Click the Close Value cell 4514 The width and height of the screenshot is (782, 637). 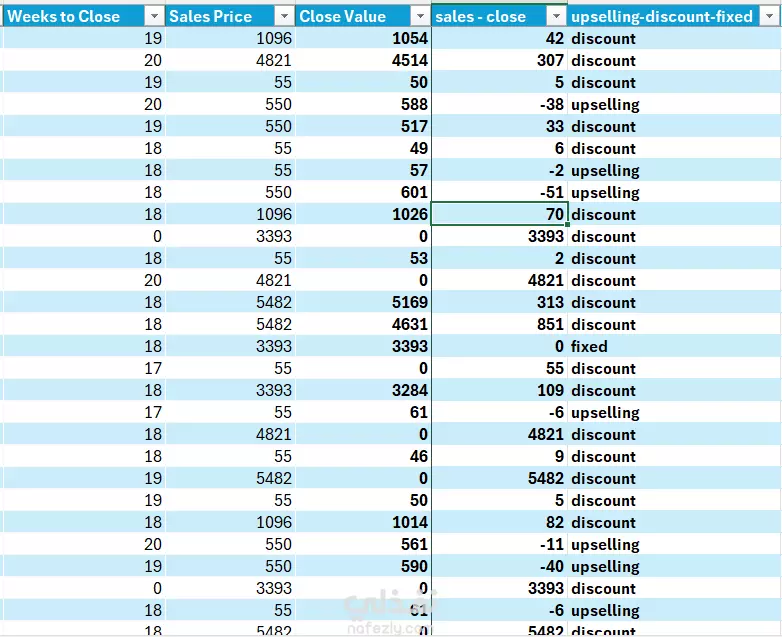coord(363,60)
